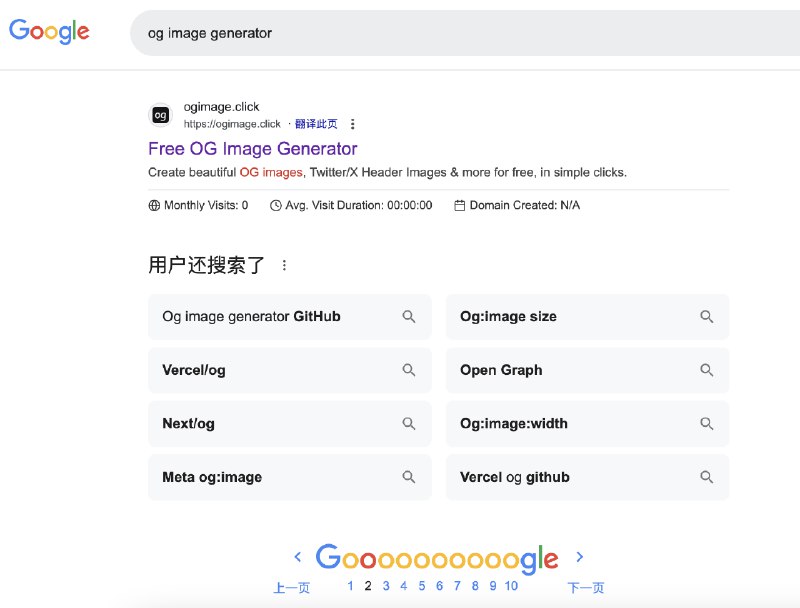Screen dimensions: 800x608
Task: Open the 'Free OG Image Generator' result
Action: pyautogui.click(x=253, y=148)
